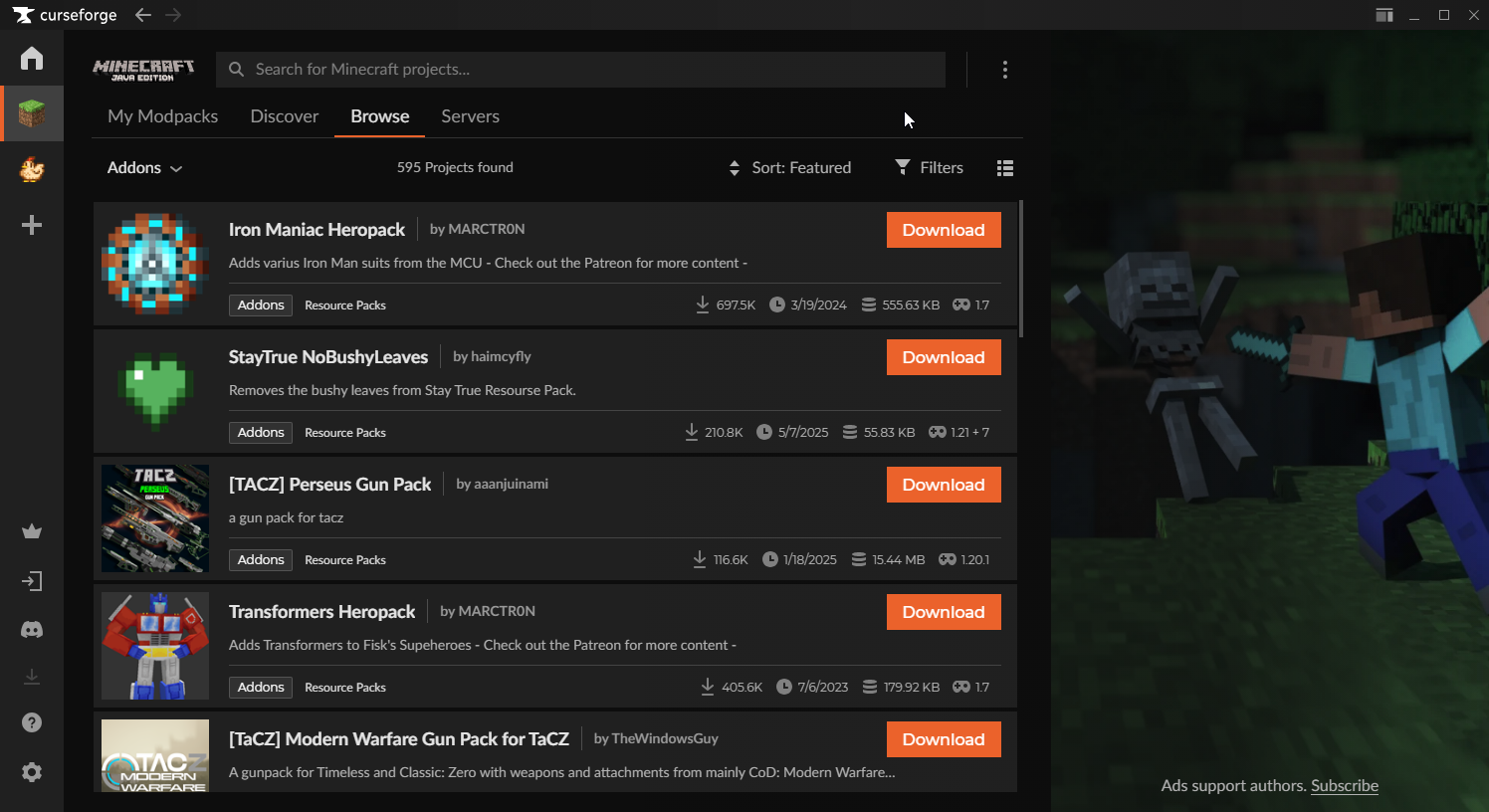Download Modern Warfare Gun Pack for TaCZ
1489x812 pixels.
(x=944, y=739)
